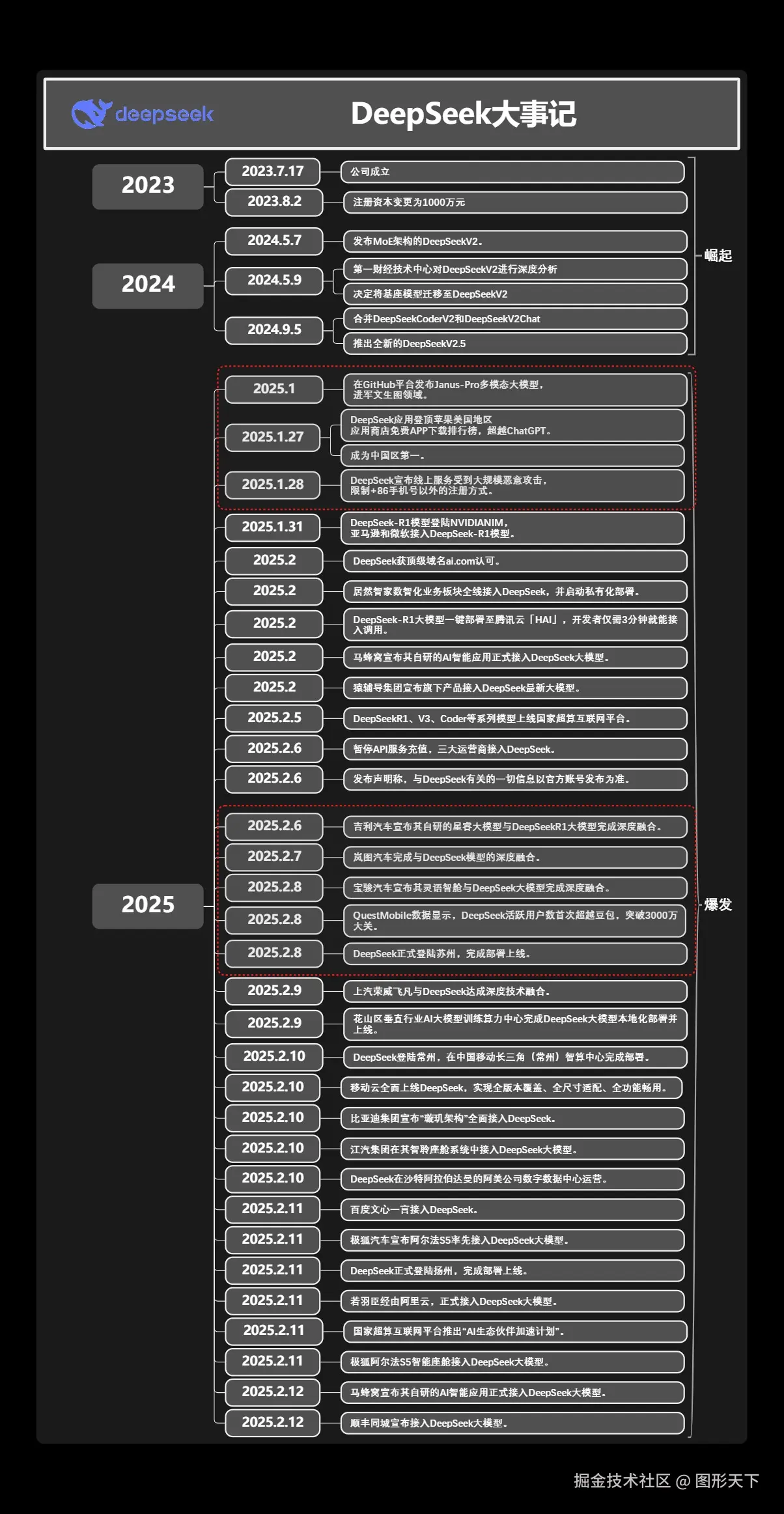Click the 2024.9.5 date node
This screenshot has width=784, height=1514.
point(274,330)
